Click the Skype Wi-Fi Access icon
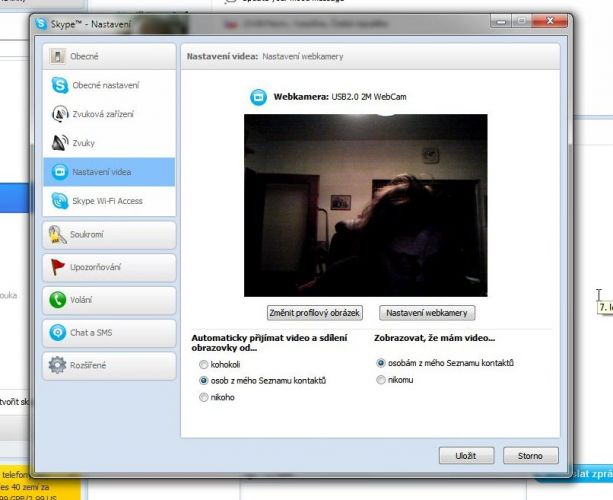This screenshot has height=500, width=613. click(x=60, y=201)
